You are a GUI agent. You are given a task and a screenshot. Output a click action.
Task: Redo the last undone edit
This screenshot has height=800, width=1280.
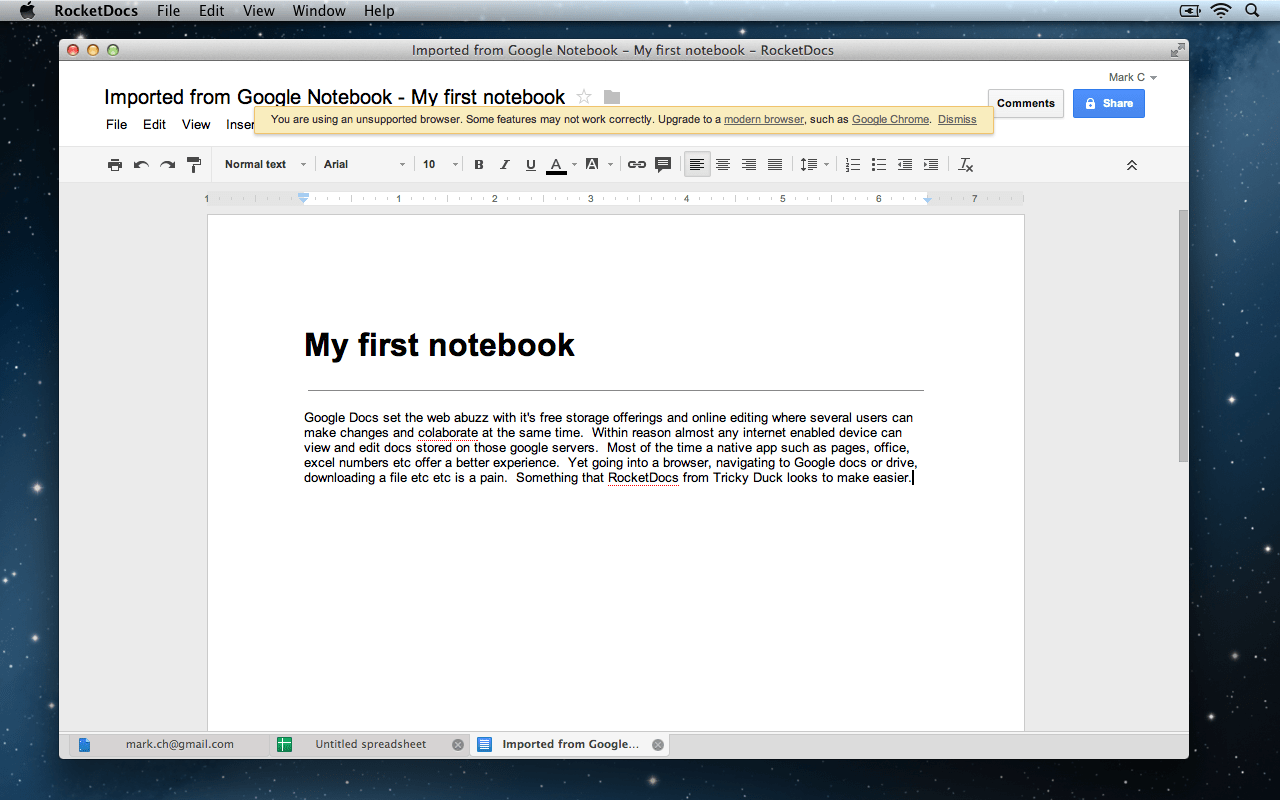click(167, 165)
